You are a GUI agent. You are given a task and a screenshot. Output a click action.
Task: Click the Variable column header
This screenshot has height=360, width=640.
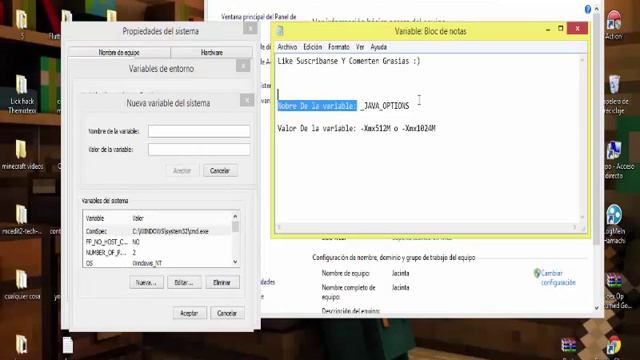[95, 218]
